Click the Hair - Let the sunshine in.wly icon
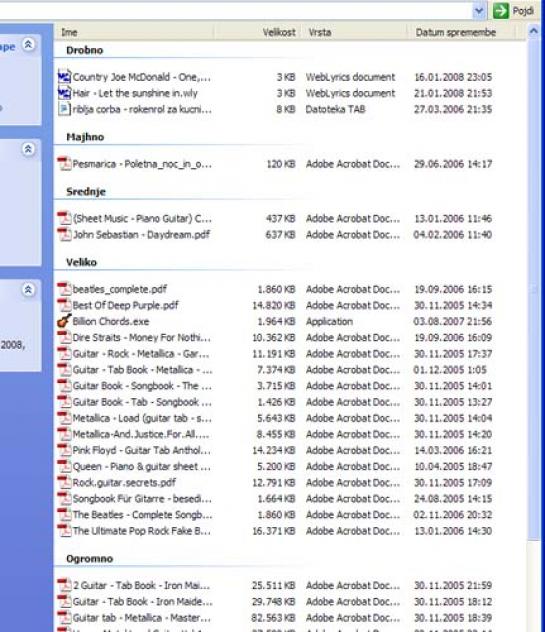The height and width of the screenshot is (632, 545). click(x=64, y=93)
